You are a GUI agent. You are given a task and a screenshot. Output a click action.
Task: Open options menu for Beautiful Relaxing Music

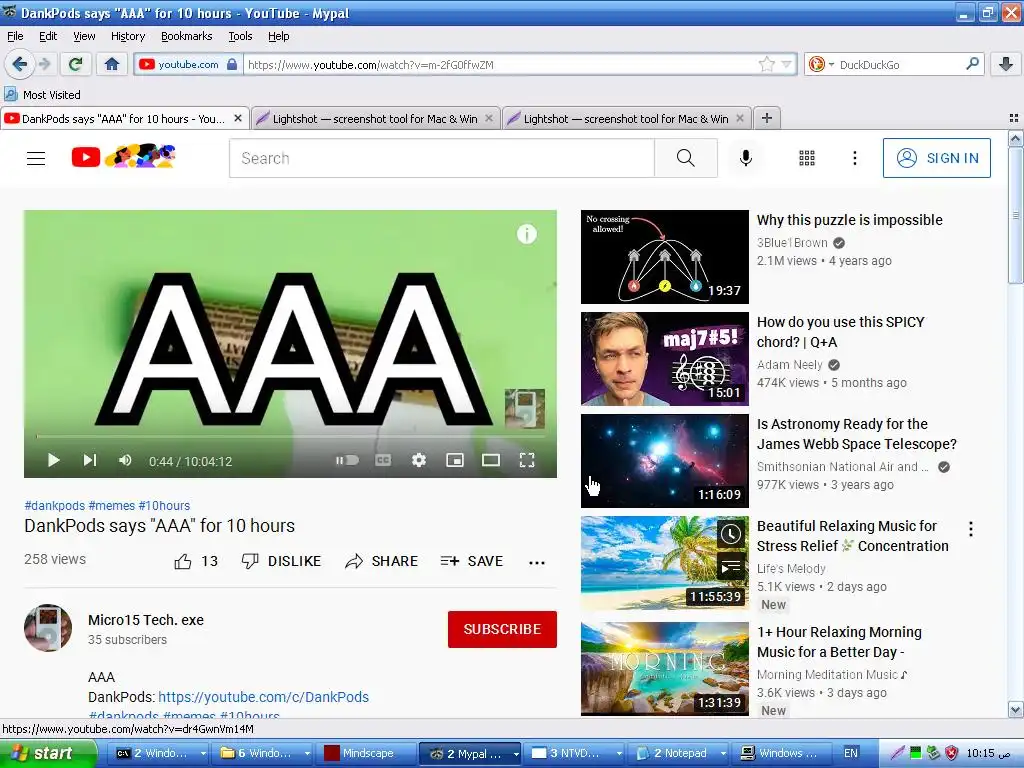tap(971, 529)
